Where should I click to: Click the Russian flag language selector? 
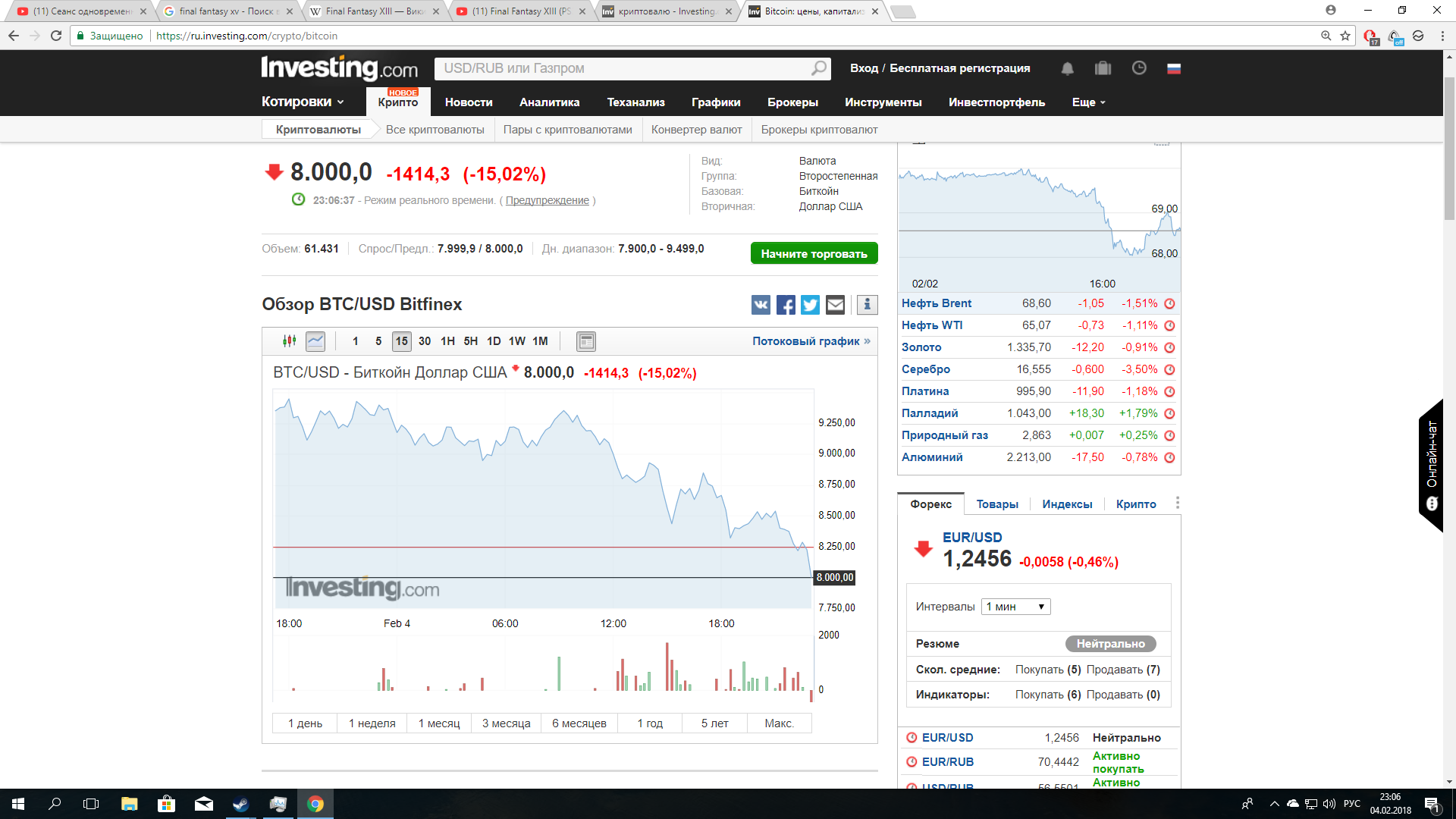click(x=1174, y=68)
